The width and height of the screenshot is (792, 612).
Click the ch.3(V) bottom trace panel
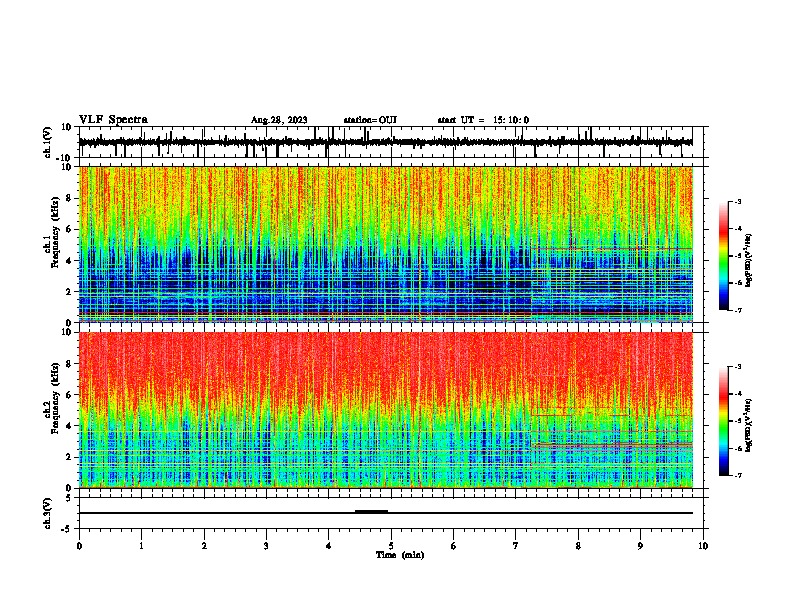(391, 513)
